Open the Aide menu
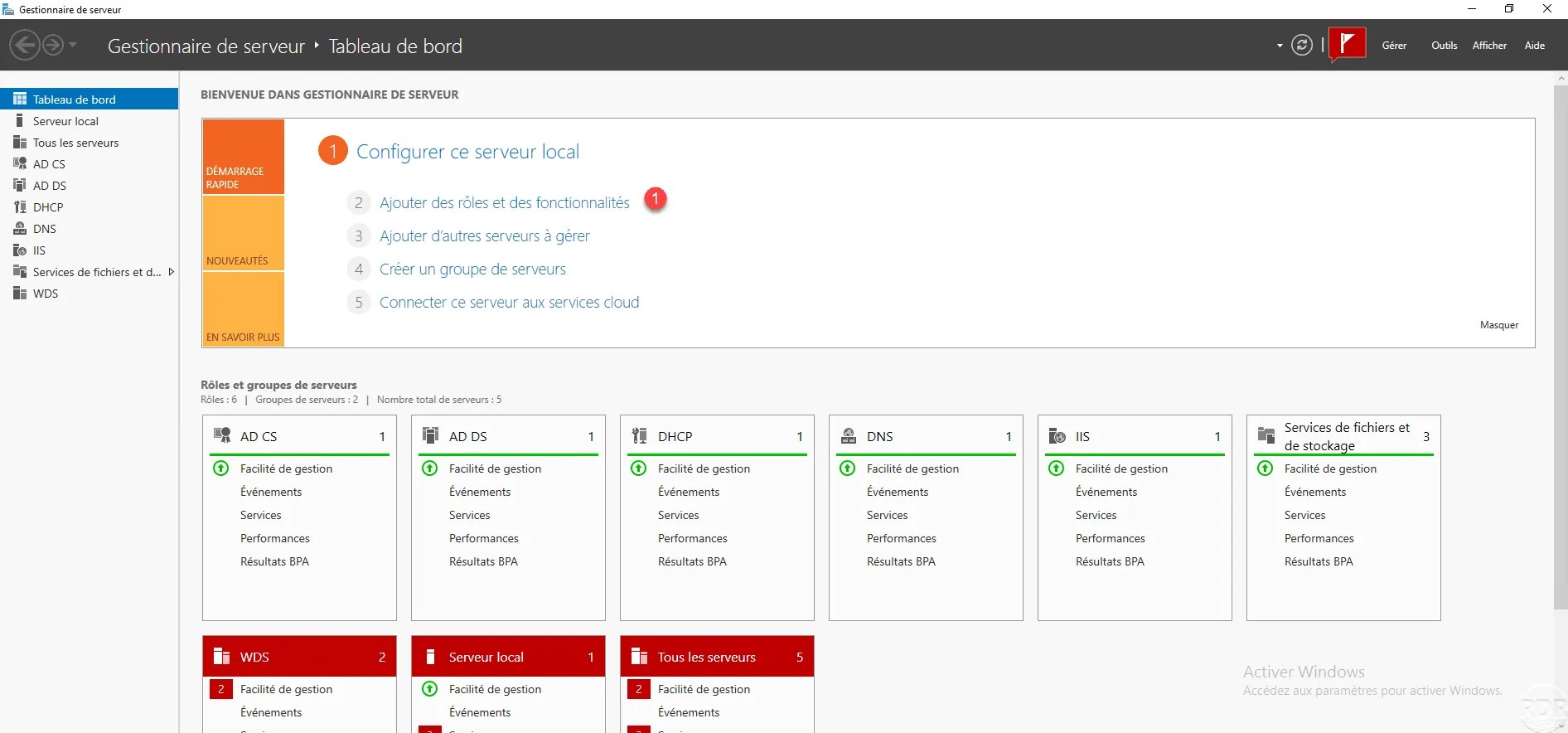 (x=1534, y=46)
